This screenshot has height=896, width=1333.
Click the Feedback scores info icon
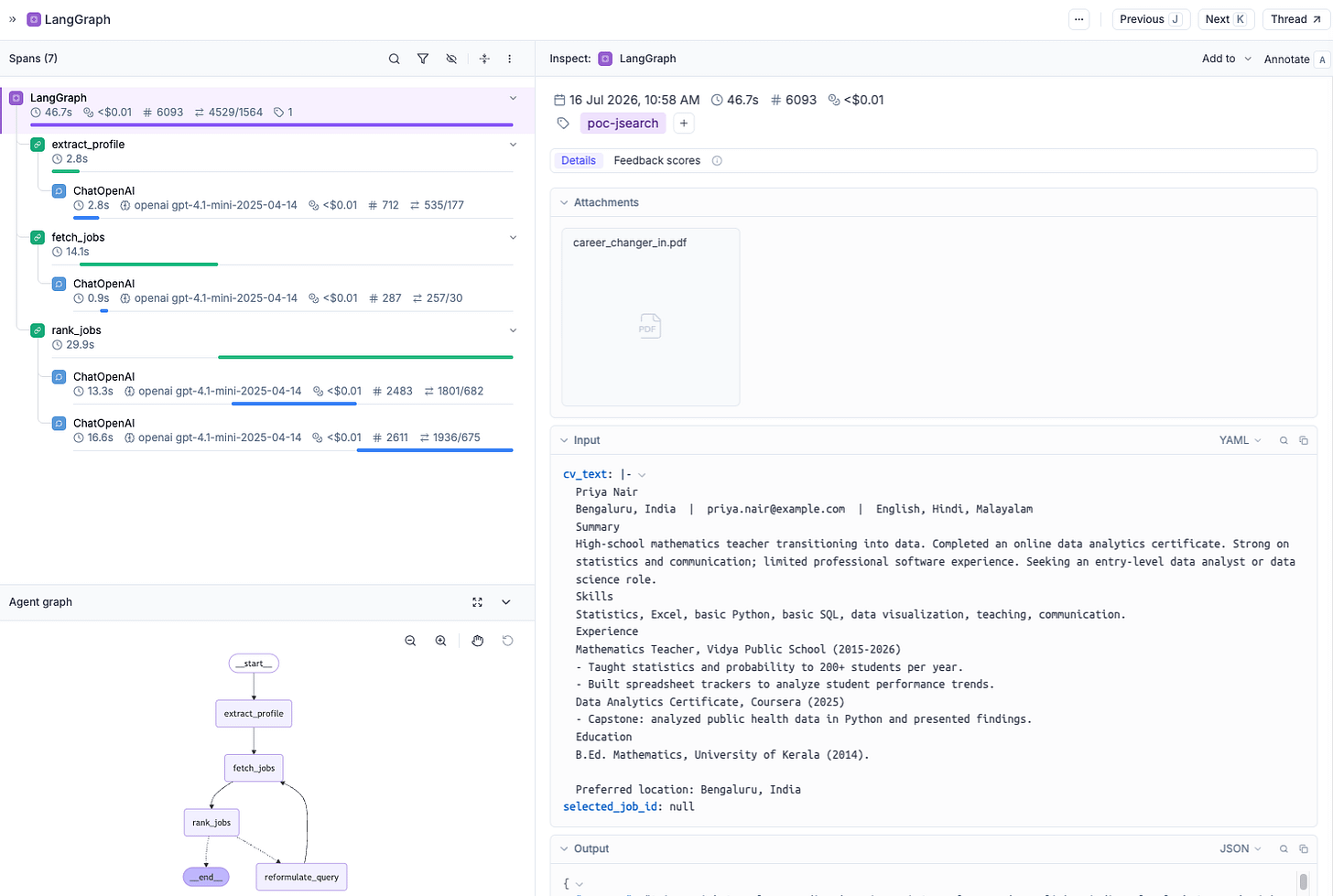[x=717, y=161]
